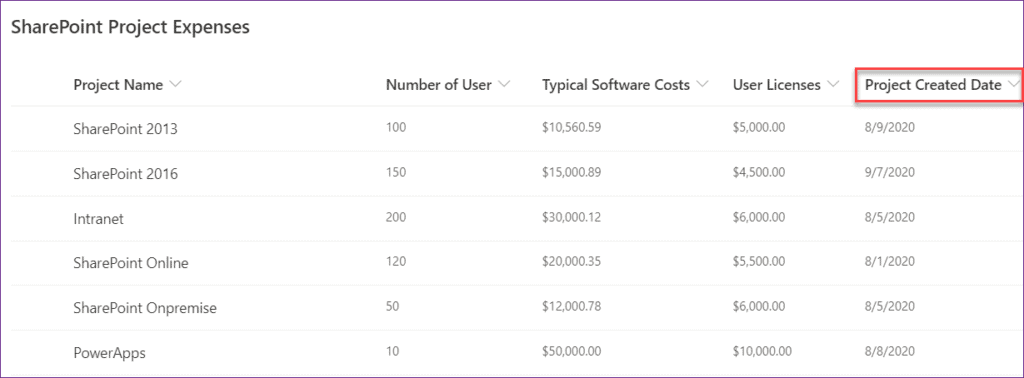Click the 9/7/2020 created date cell
Viewport: 1024px width, 378px height.
(889, 172)
